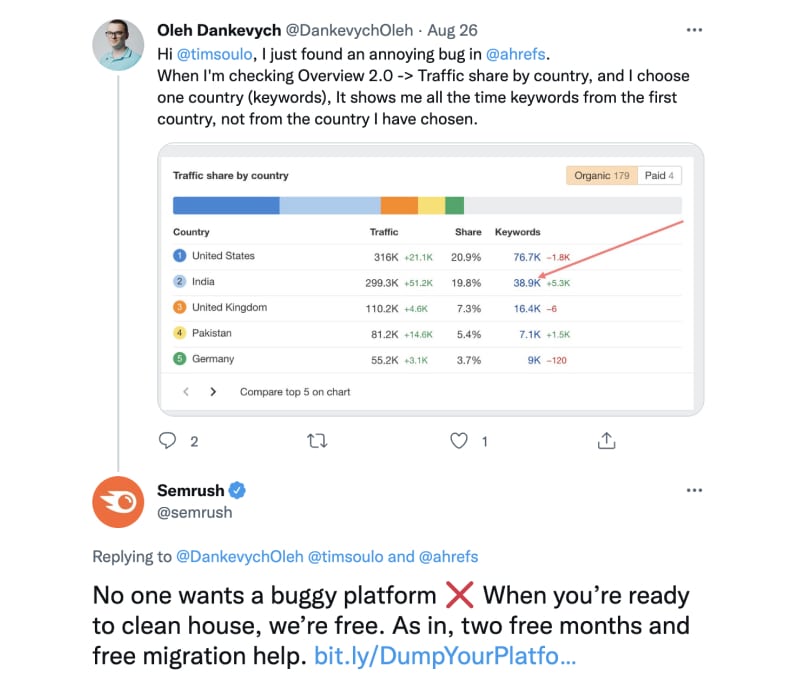Open more options on Oleh's tweet
This screenshot has width=800, height=680.
[x=694, y=30]
